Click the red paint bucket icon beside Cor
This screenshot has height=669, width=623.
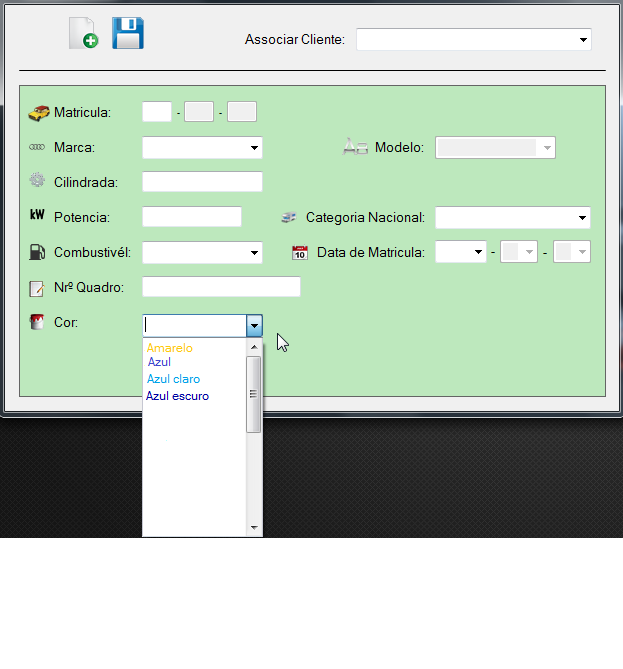click(x=37, y=322)
